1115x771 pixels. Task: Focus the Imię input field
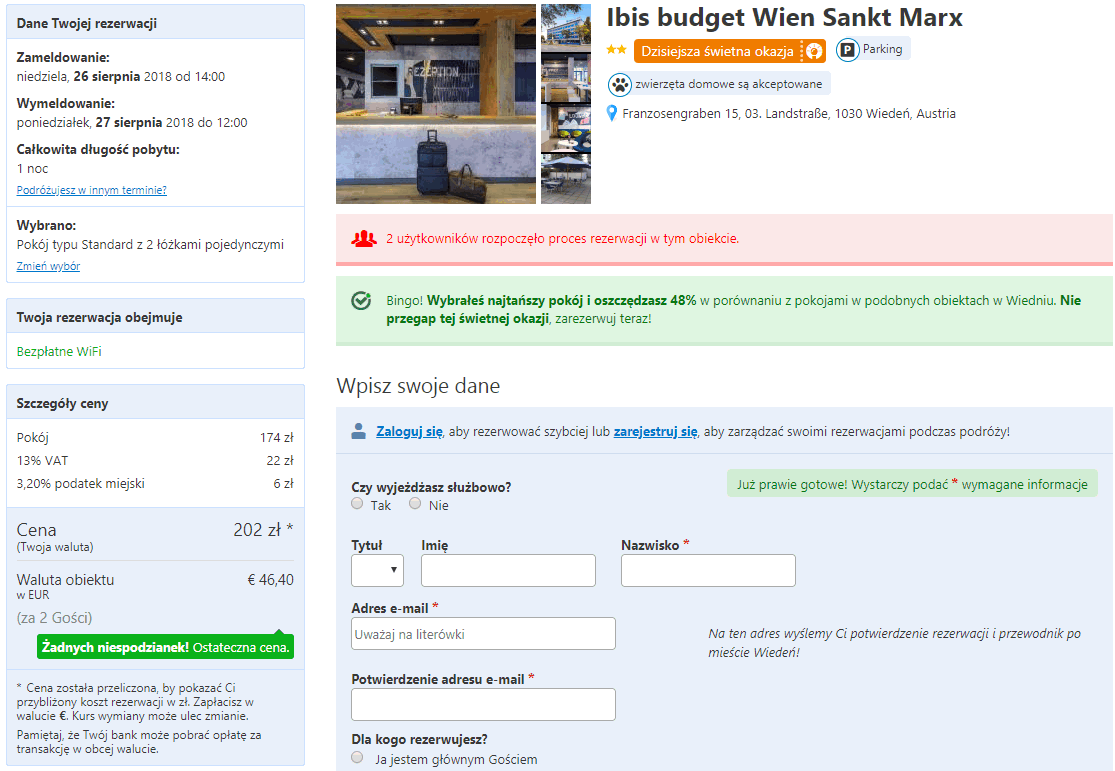point(508,570)
